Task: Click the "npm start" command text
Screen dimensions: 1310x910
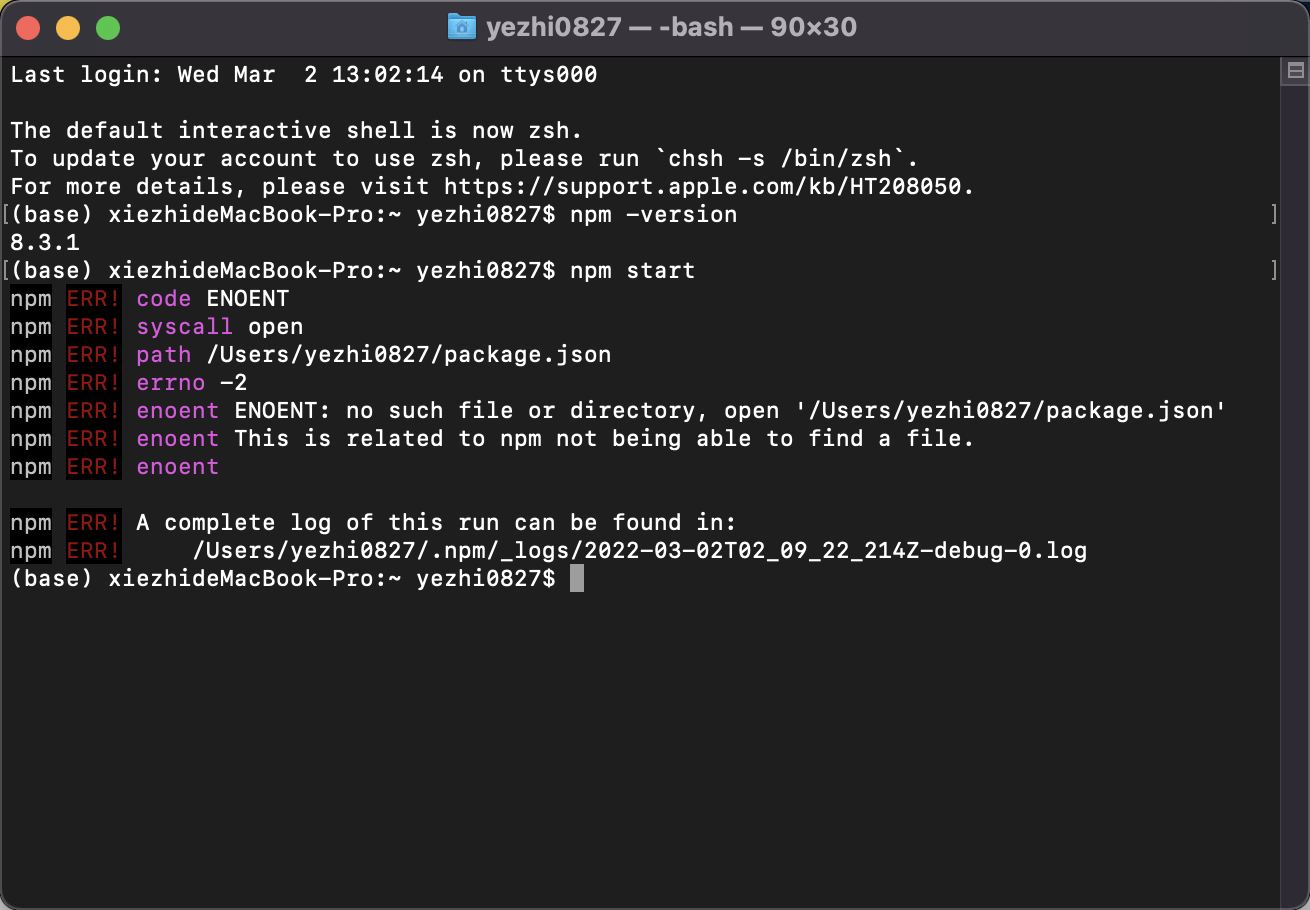Action: point(632,270)
